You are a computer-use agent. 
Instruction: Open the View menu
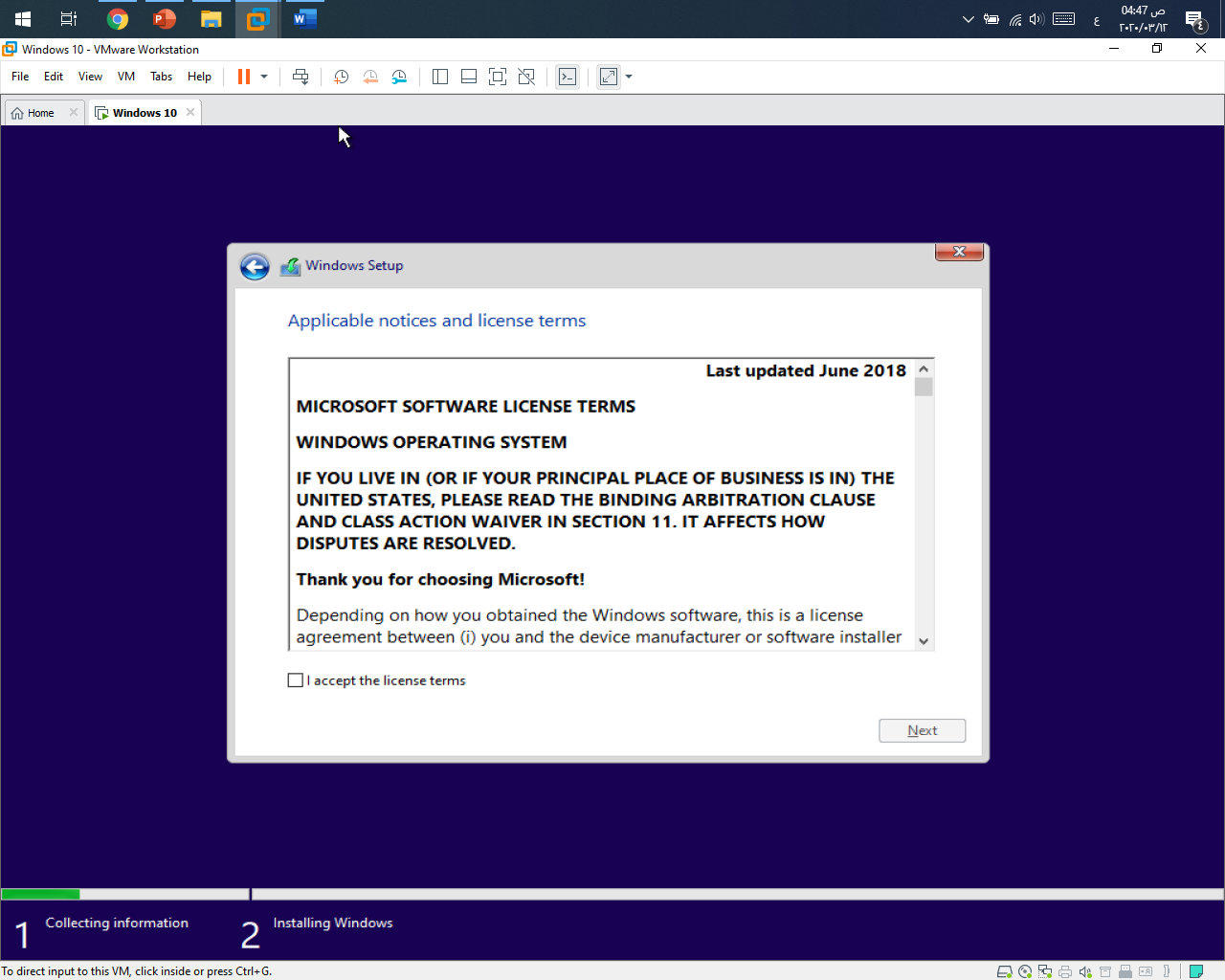[x=90, y=77]
